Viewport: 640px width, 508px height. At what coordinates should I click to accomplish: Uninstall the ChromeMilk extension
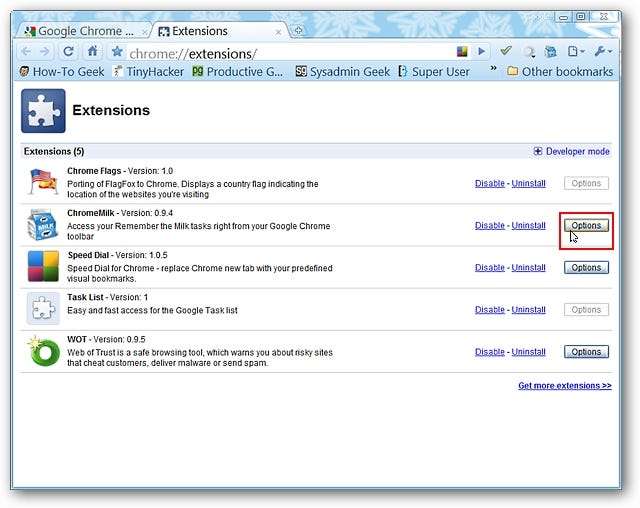tap(529, 226)
